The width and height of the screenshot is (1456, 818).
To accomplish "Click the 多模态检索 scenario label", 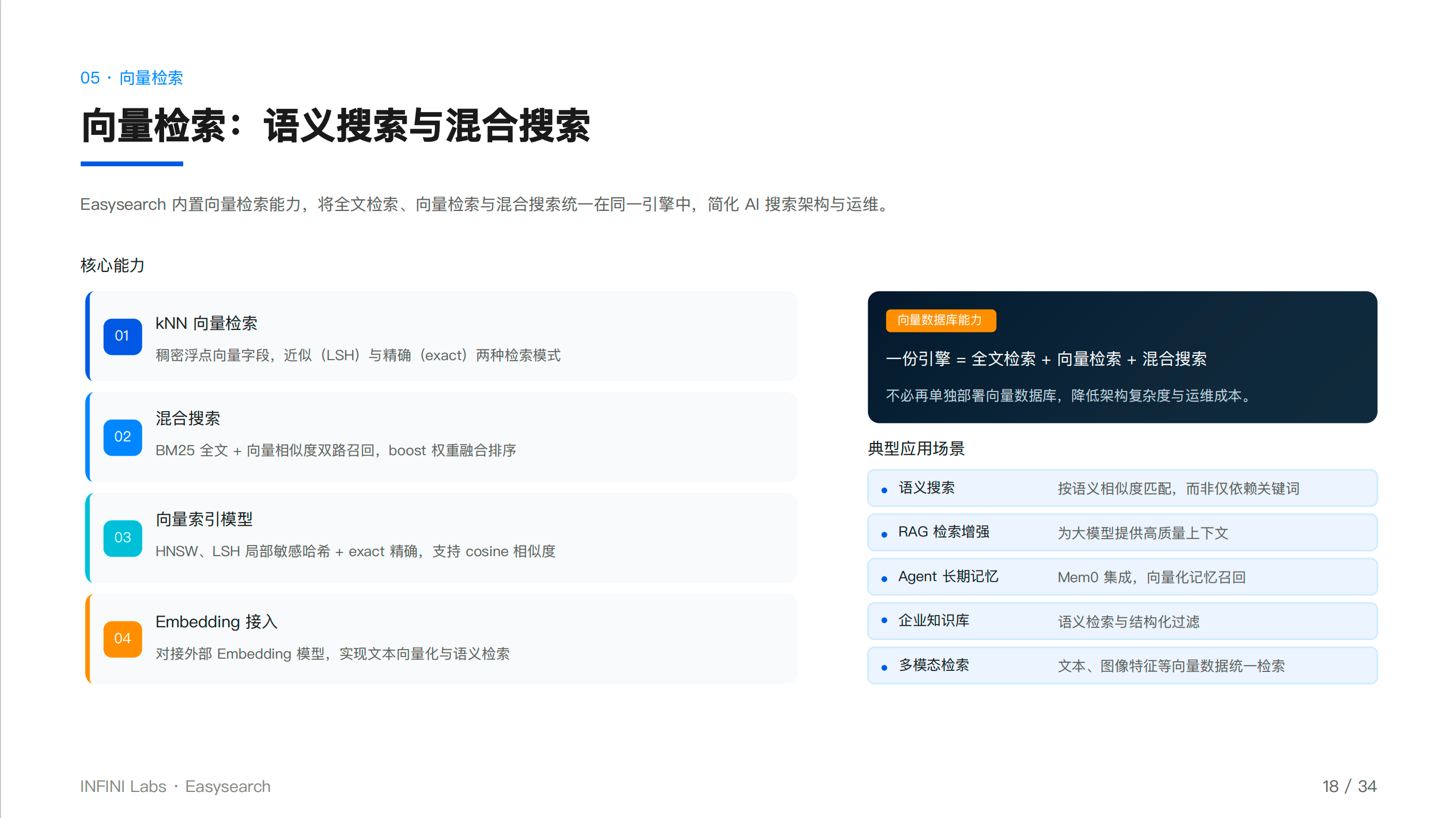I will point(933,665).
